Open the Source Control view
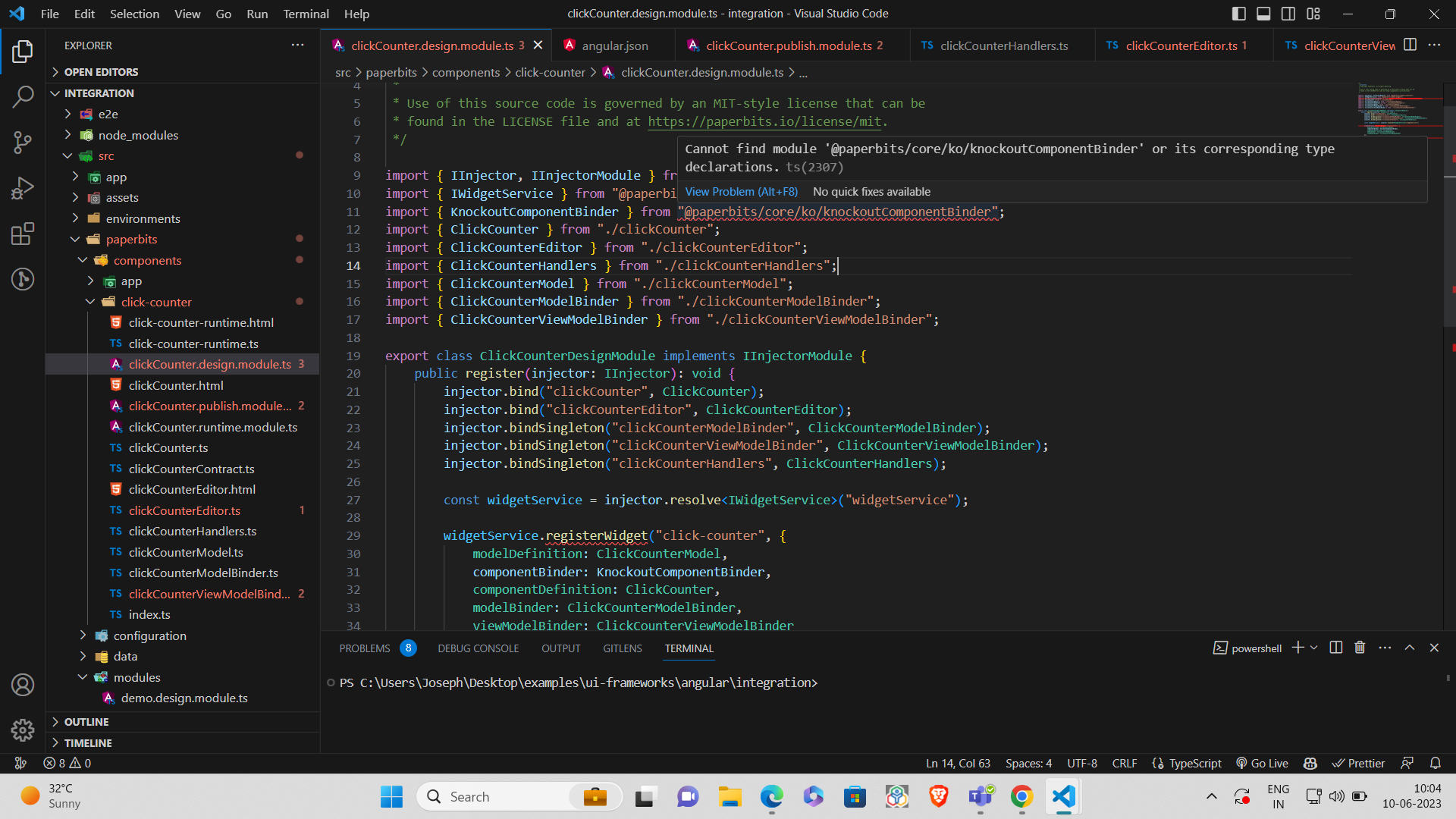 pos(23,143)
